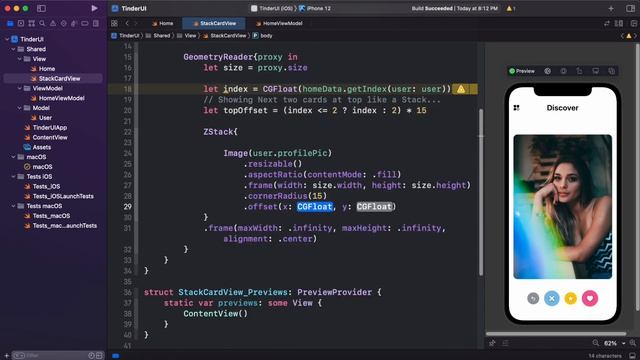
Task: Open the Project navigator
Action: (x=10, y=24)
